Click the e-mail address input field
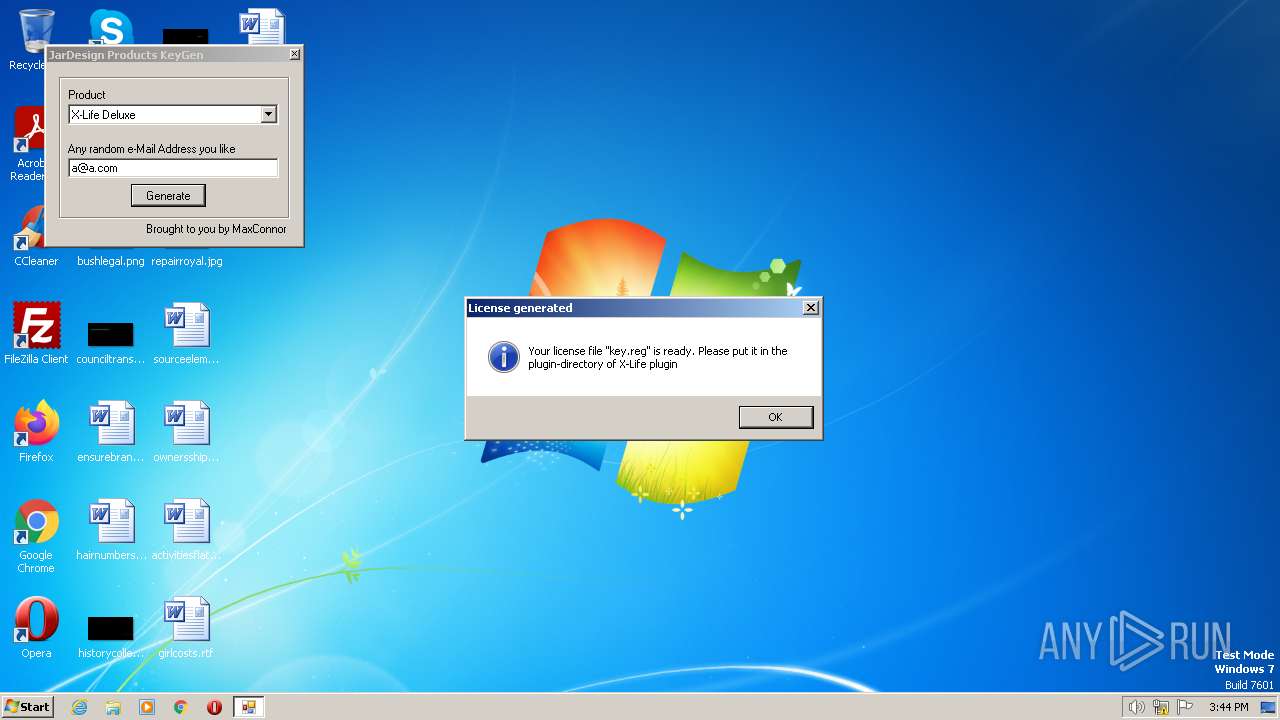 point(172,168)
